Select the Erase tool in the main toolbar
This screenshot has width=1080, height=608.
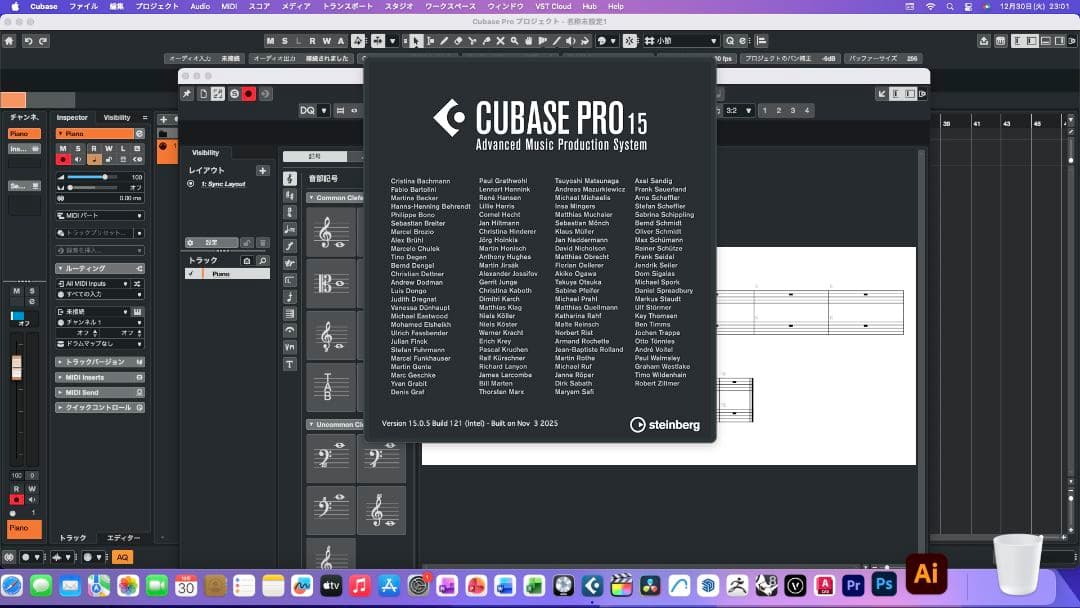457,41
